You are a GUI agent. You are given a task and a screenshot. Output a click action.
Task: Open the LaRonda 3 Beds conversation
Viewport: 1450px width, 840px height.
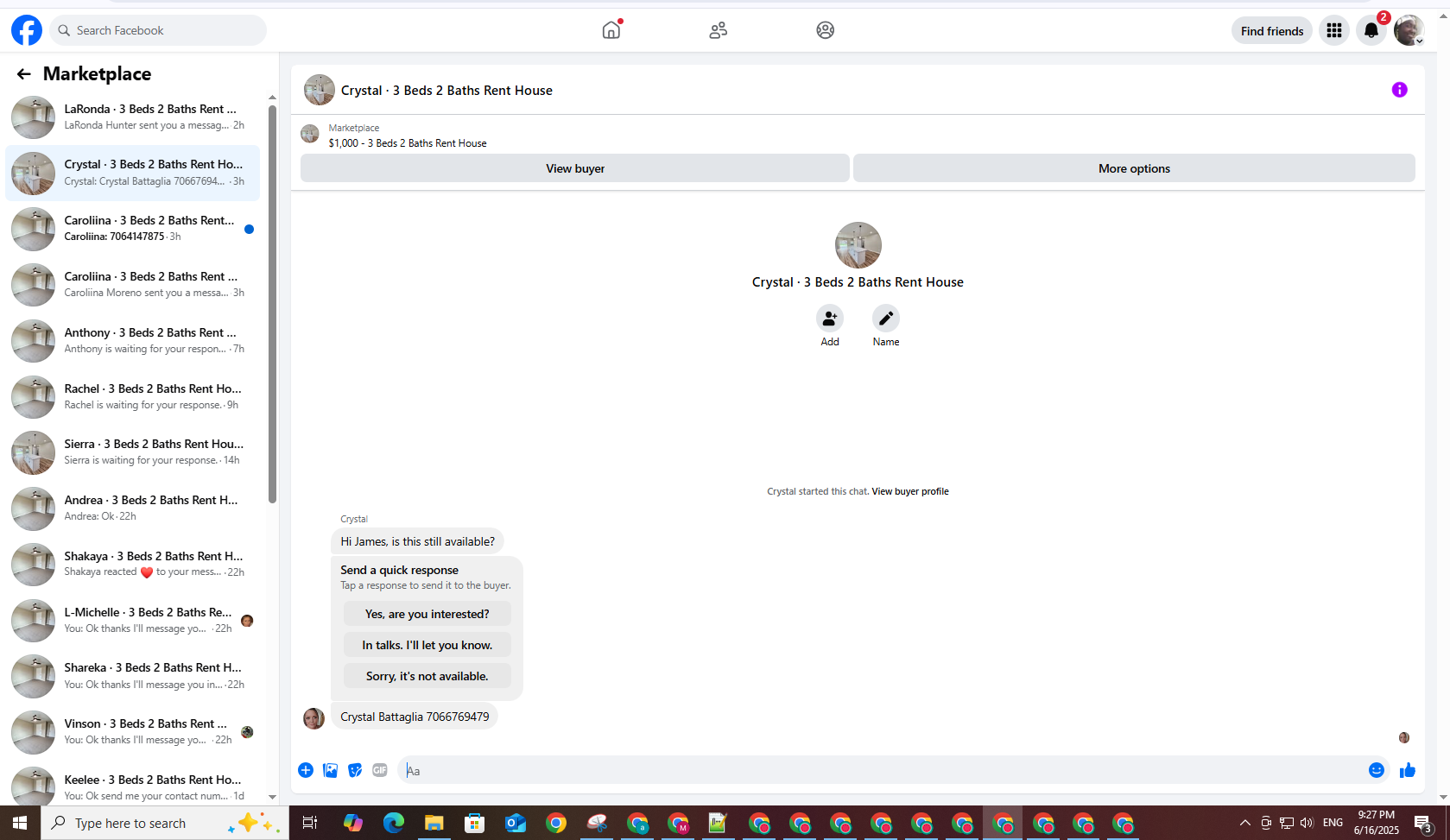(x=133, y=117)
